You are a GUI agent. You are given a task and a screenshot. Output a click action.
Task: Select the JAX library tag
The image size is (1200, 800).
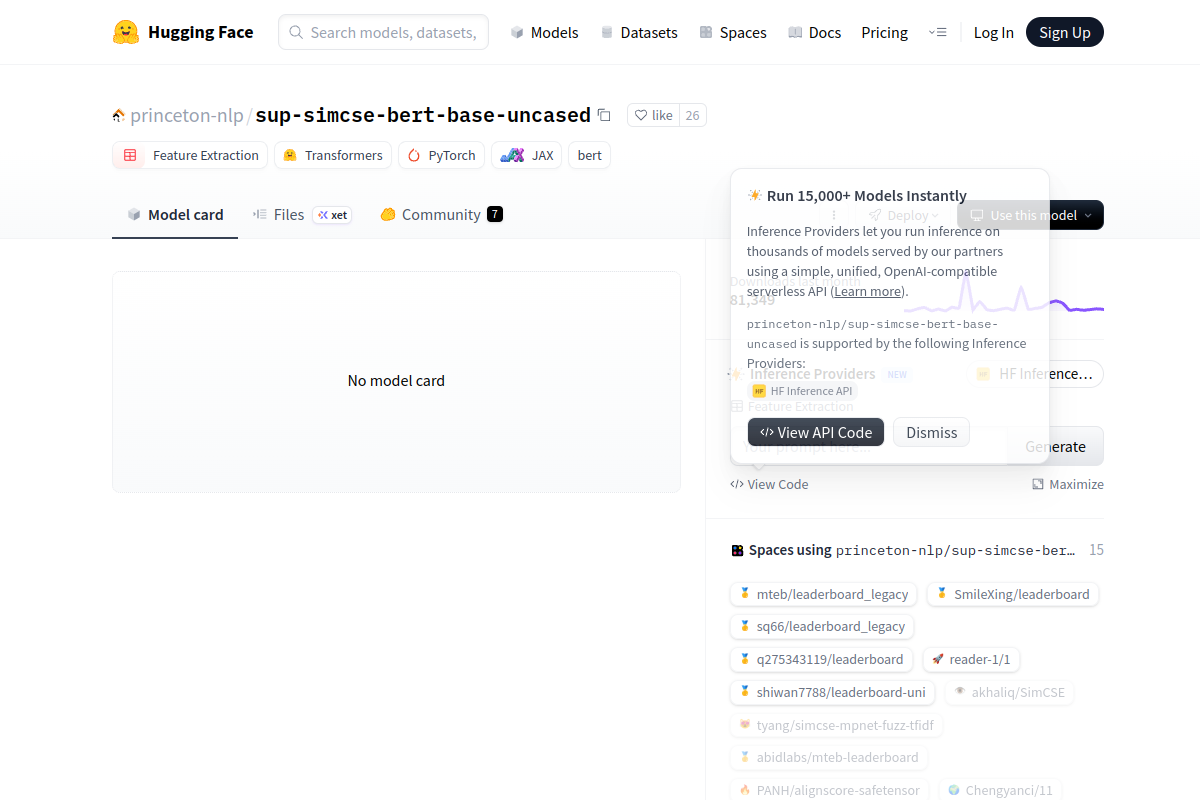click(527, 155)
